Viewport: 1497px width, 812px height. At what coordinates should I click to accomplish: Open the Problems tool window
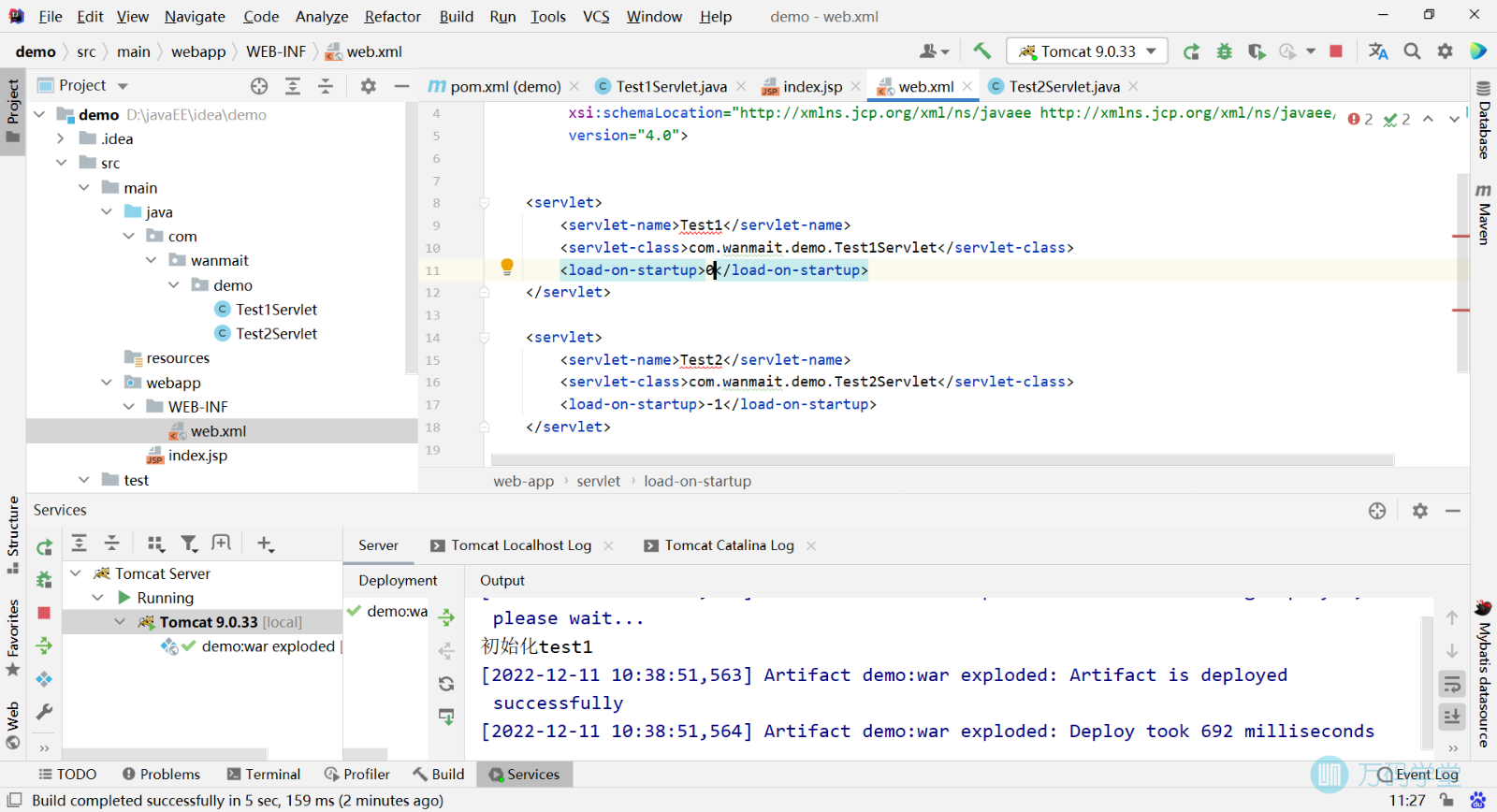tap(161, 775)
